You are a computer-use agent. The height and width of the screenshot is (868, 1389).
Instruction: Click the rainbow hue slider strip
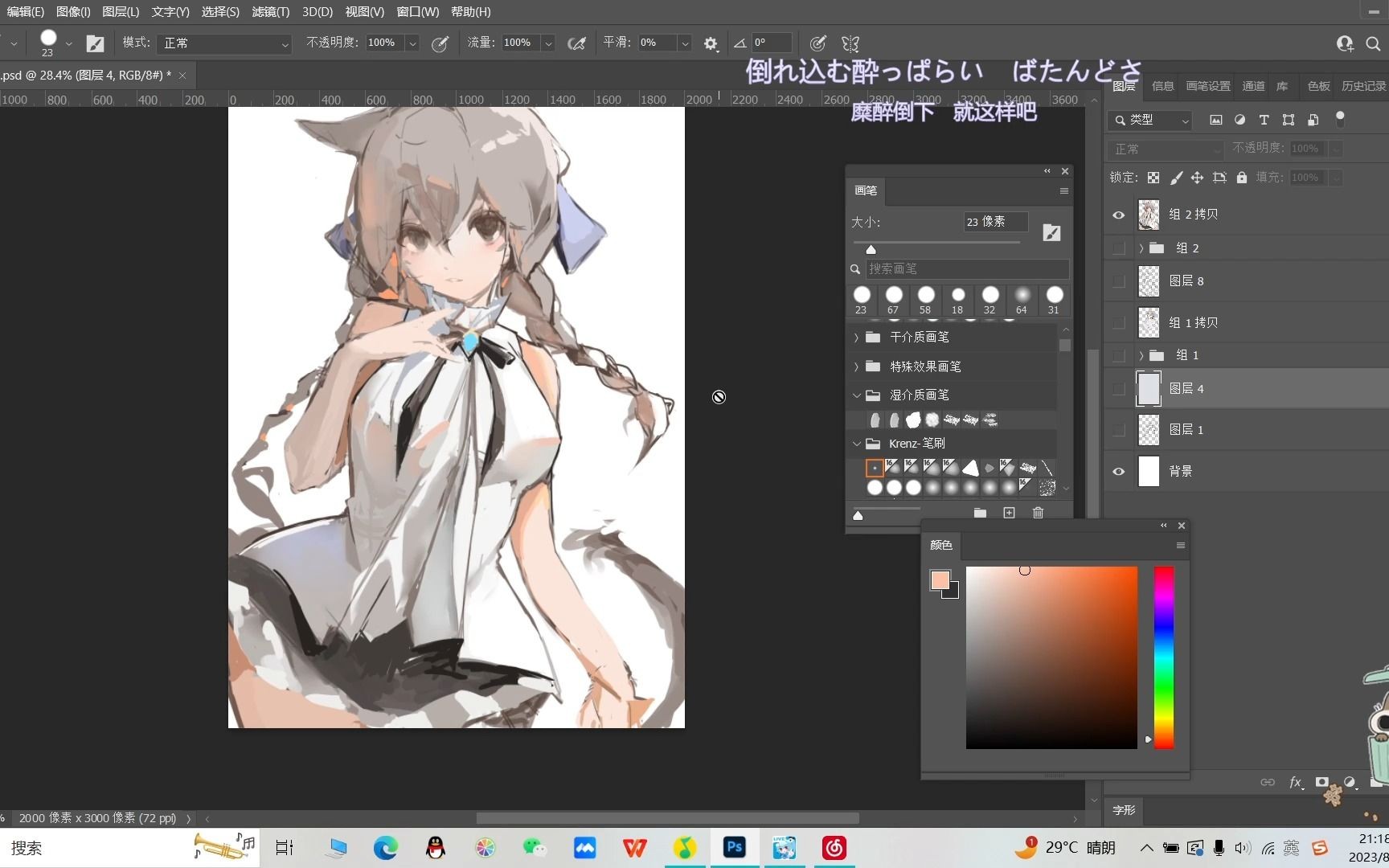1164,657
